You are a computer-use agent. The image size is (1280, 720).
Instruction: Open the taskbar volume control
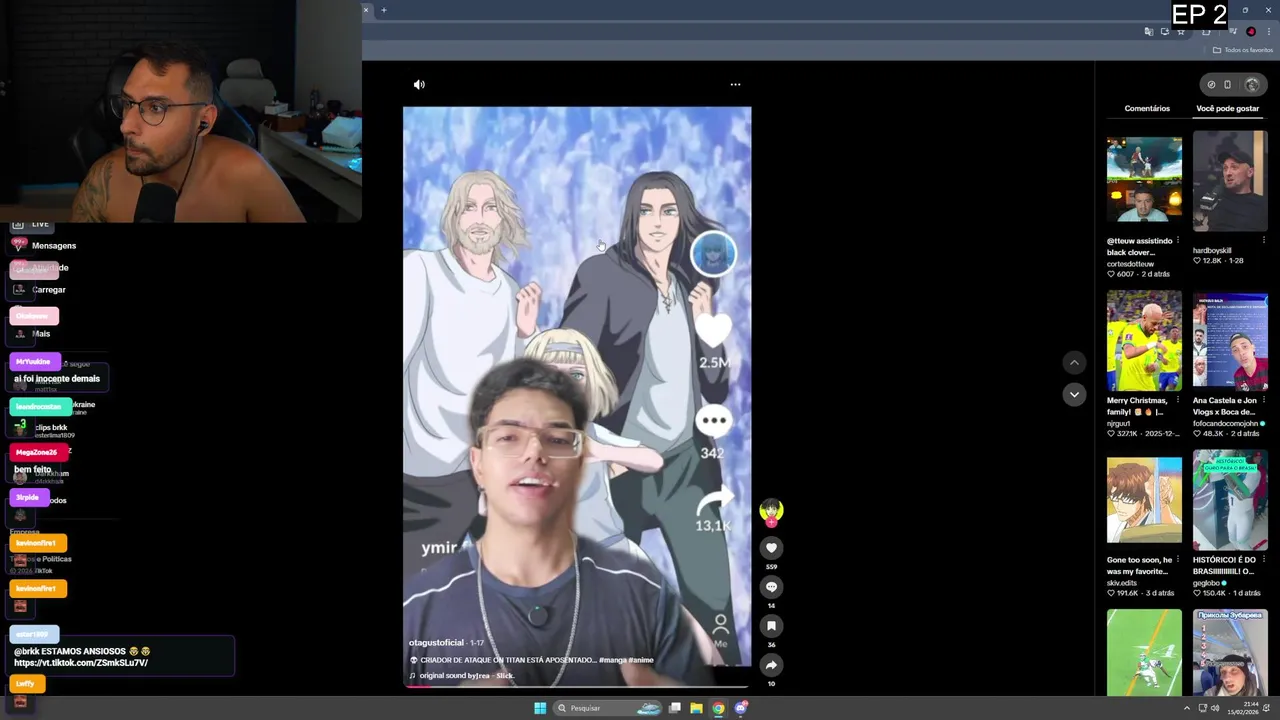click(1215, 708)
